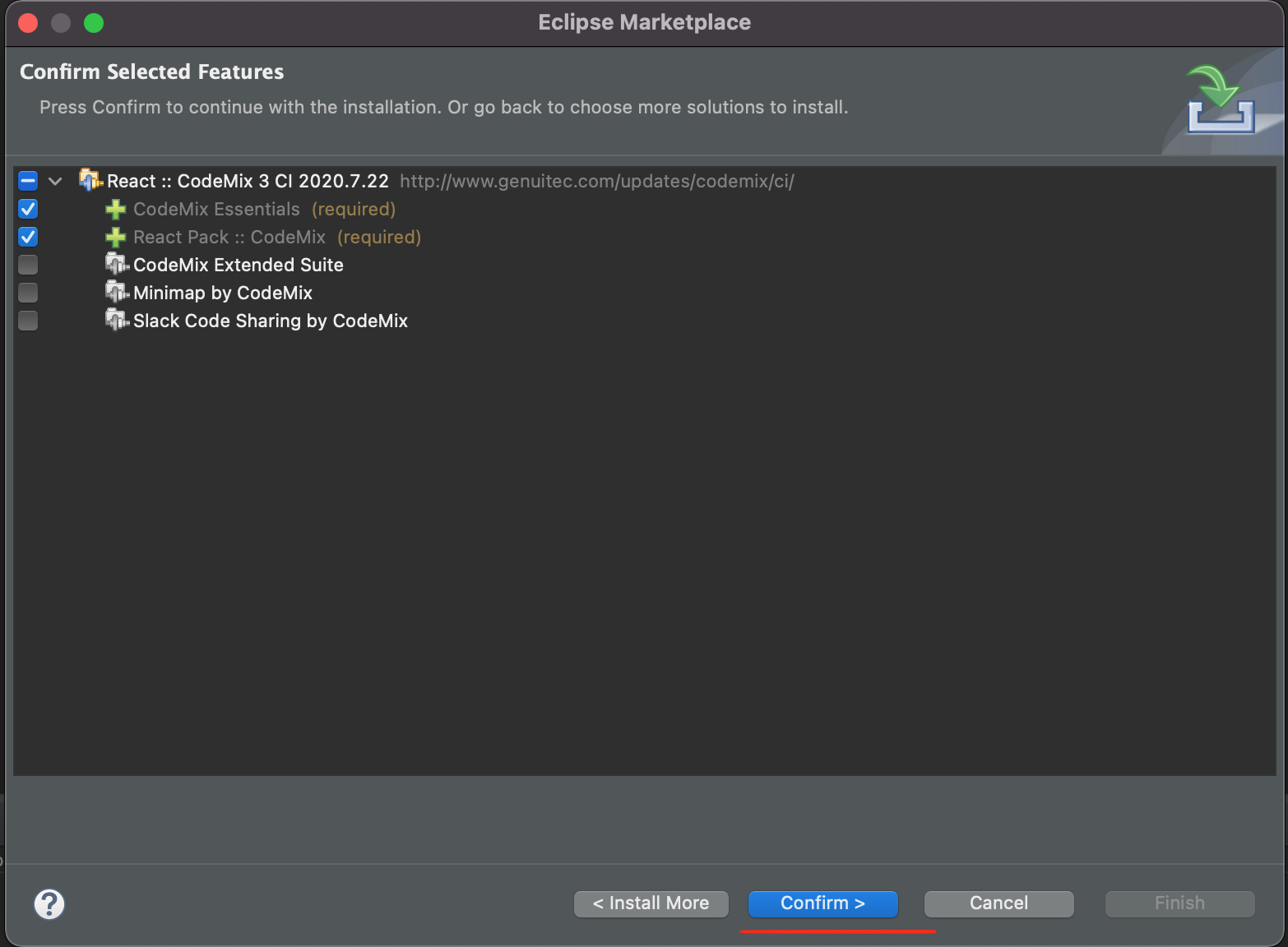Click the Minimap by CodeMix feature icon

[x=117, y=292]
